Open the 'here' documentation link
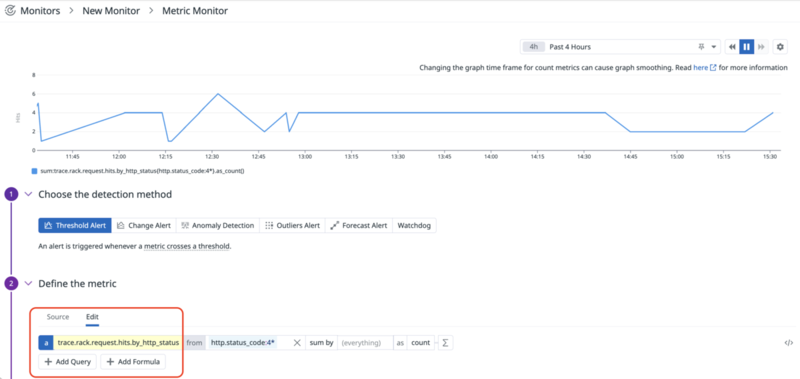This screenshot has height=379, width=800. tap(701, 67)
